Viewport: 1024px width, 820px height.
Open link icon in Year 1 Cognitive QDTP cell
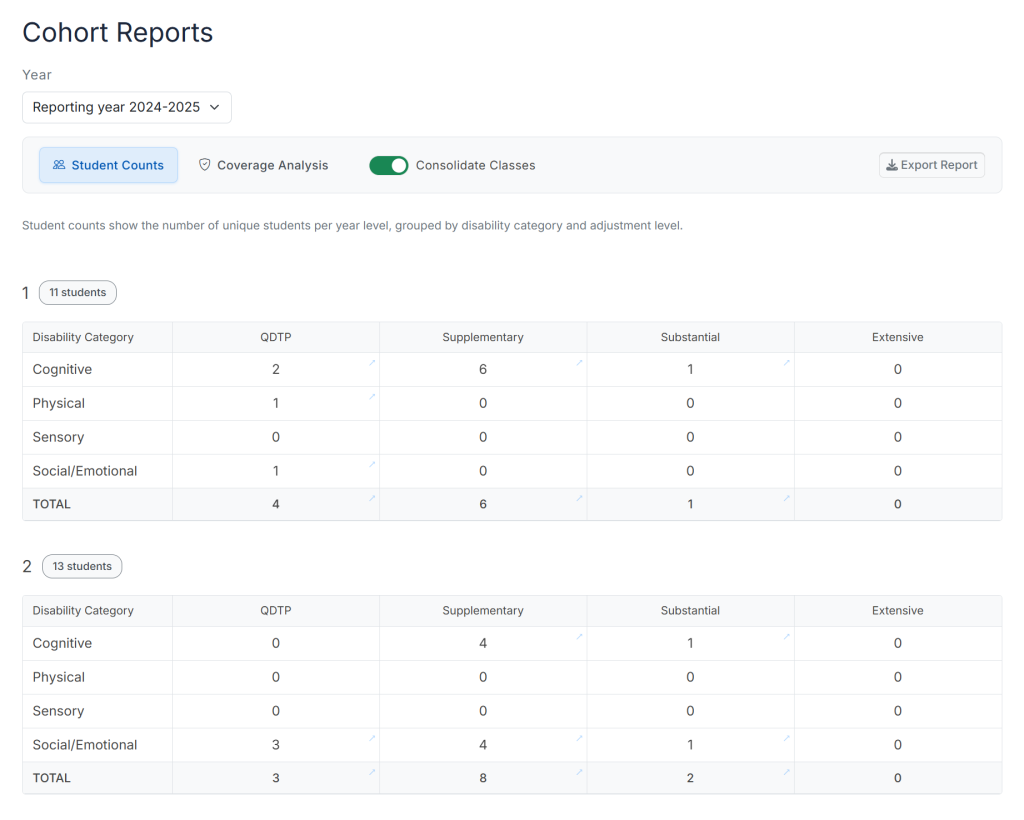pyautogui.click(x=372, y=362)
